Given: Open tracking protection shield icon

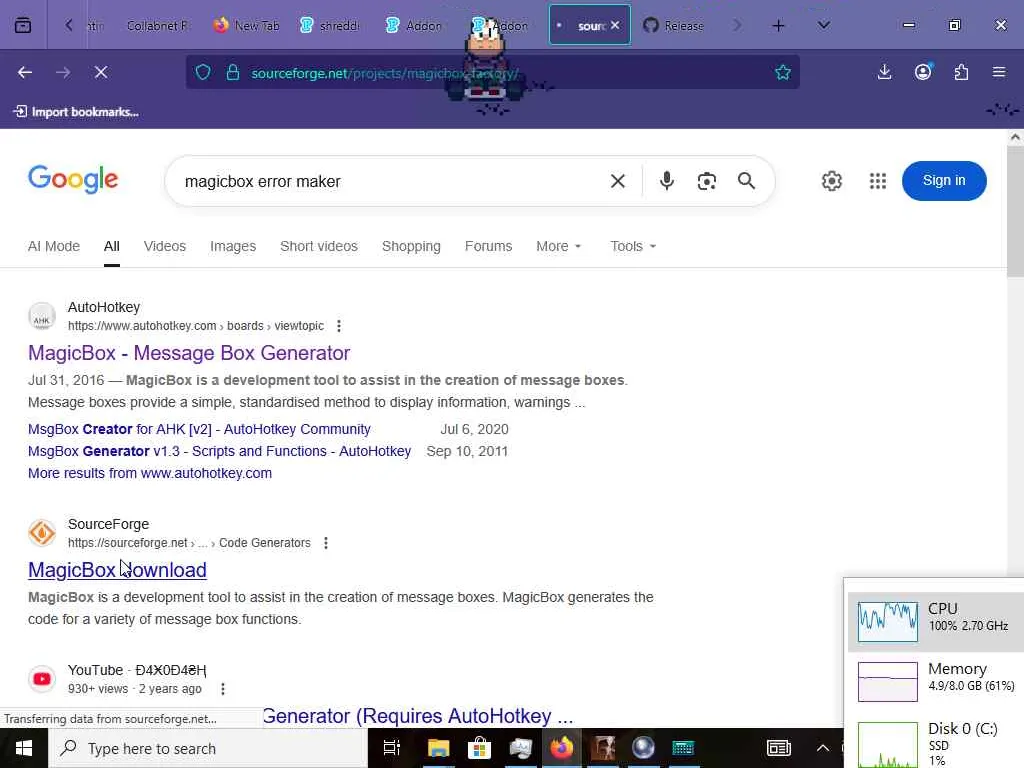Looking at the screenshot, I should (x=203, y=72).
